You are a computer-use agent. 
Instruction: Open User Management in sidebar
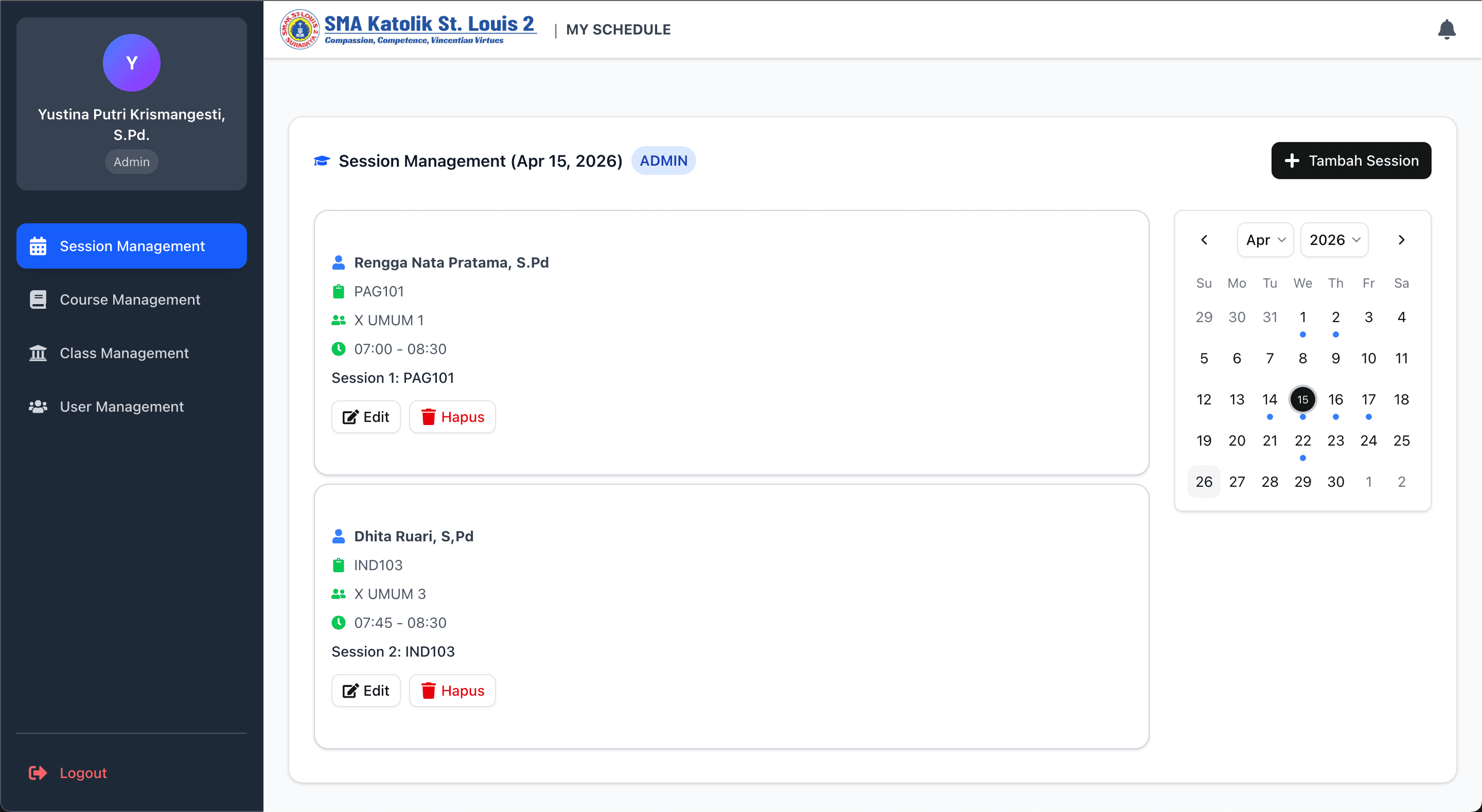click(x=131, y=407)
